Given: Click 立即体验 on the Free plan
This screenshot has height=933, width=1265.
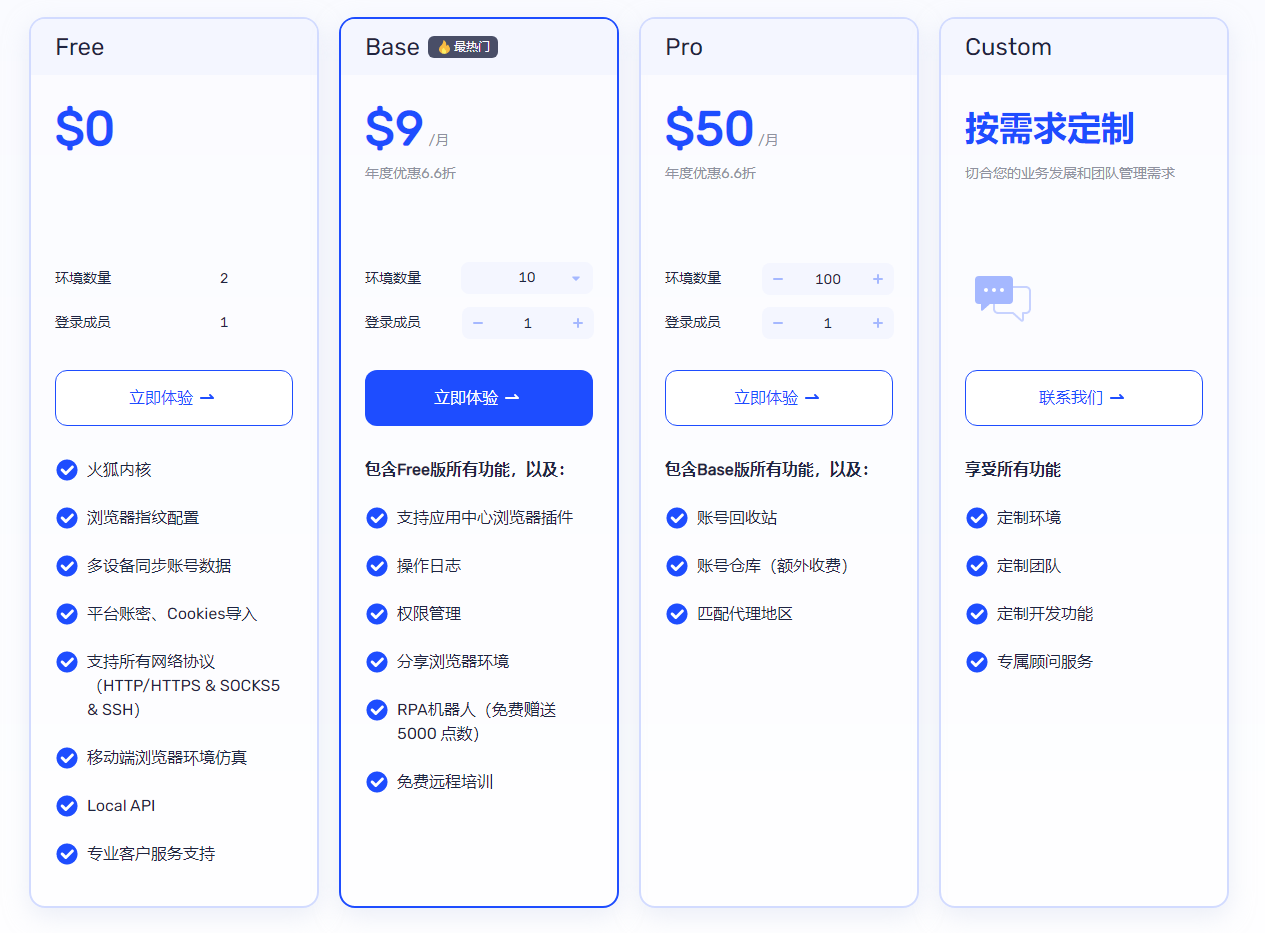Looking at the screenshot, I should (x=173, y=398).
